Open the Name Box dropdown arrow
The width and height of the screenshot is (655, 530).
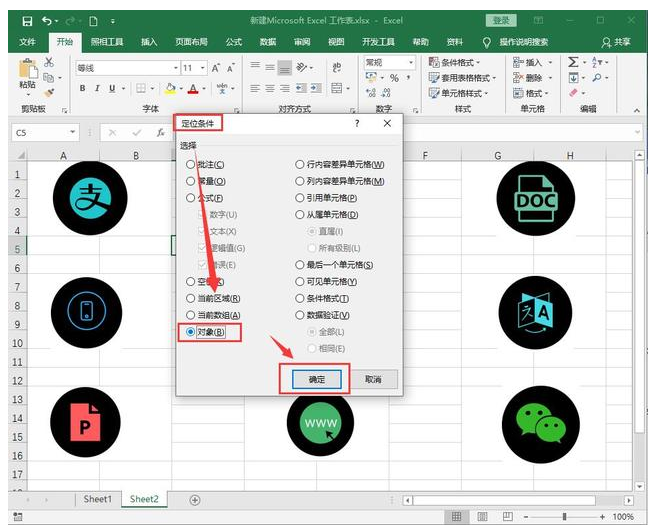point(73,132)
